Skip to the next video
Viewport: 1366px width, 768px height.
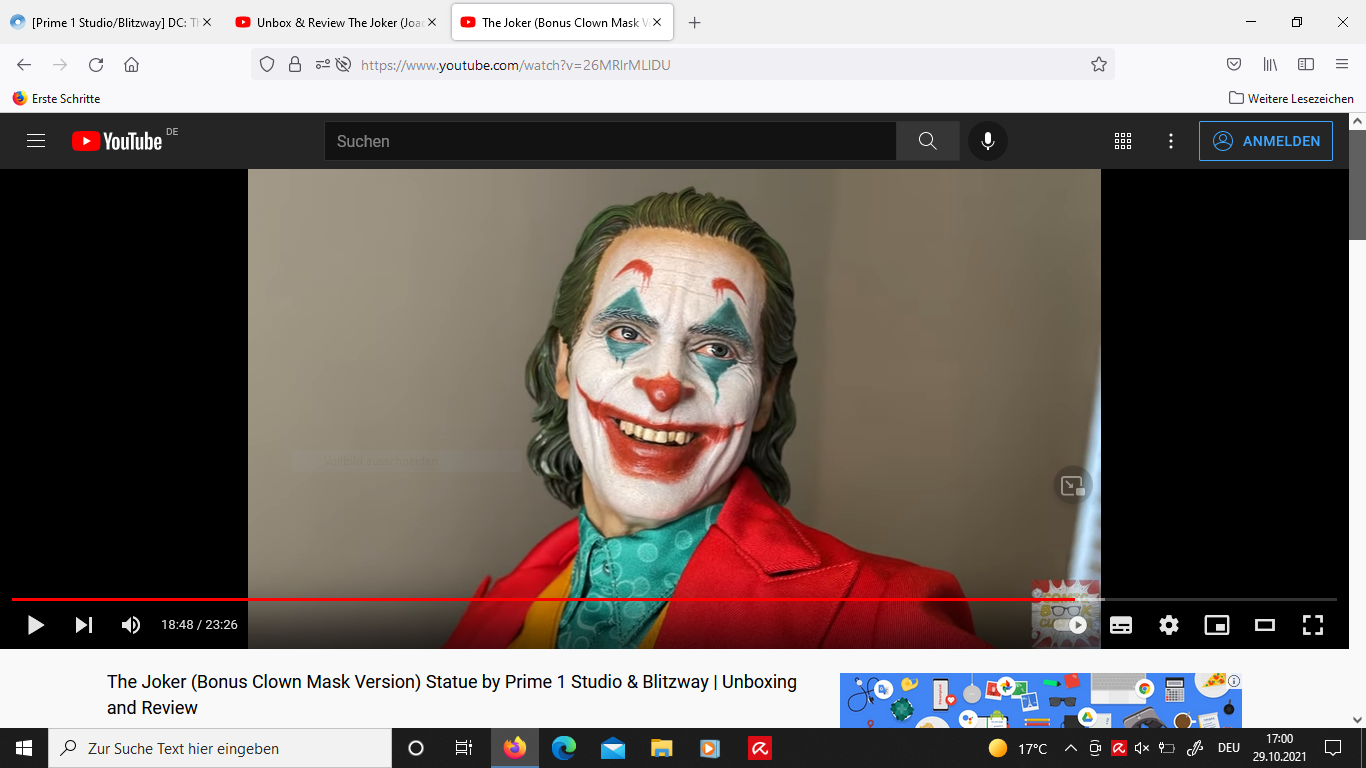[x=84, y=625]
